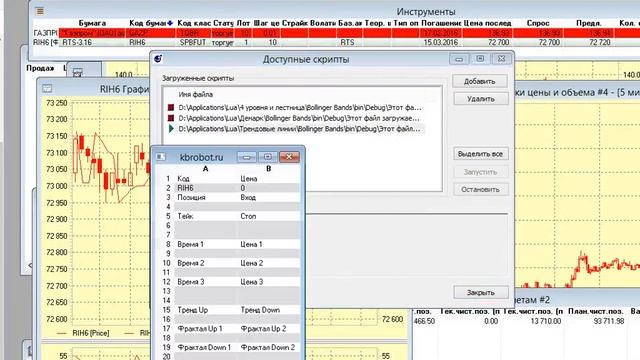640x360 pixels.
Task: Click column header A in kbrobot.ru table
Action: [205, 169]
